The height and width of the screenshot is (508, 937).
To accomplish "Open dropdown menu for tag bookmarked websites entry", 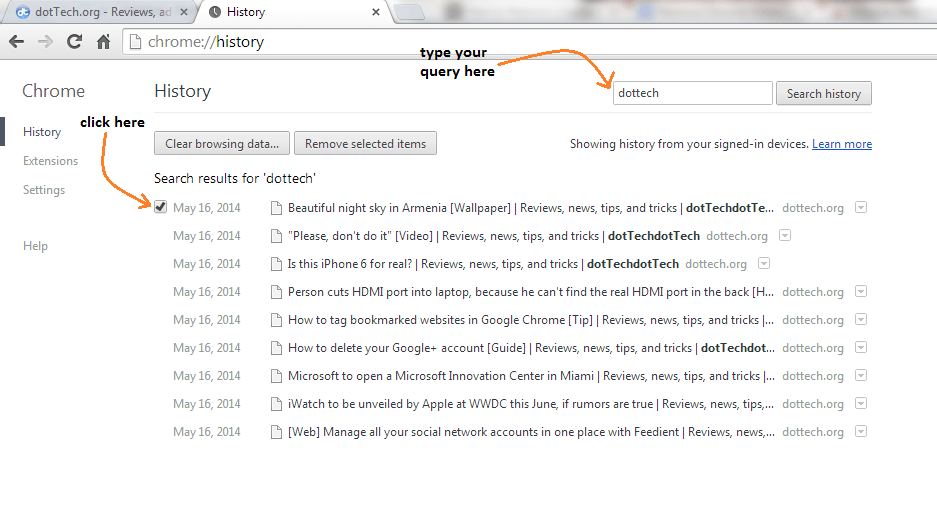I will (x=861, y=320).
